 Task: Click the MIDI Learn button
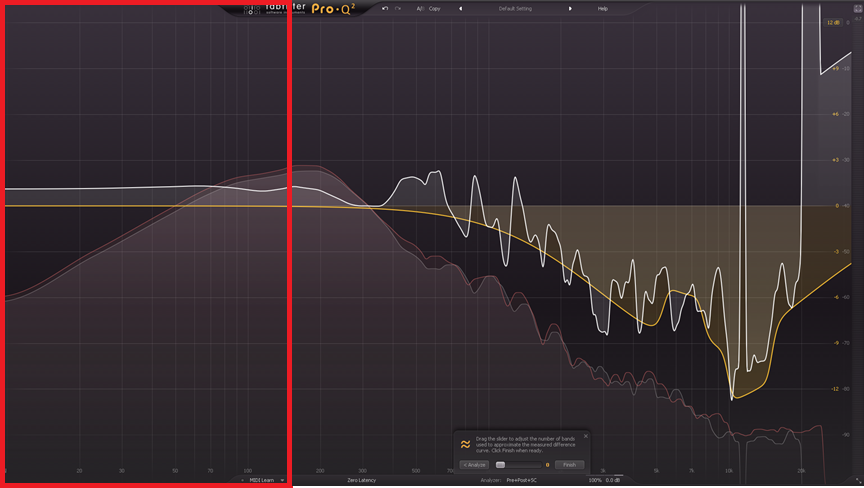[262, 480]
